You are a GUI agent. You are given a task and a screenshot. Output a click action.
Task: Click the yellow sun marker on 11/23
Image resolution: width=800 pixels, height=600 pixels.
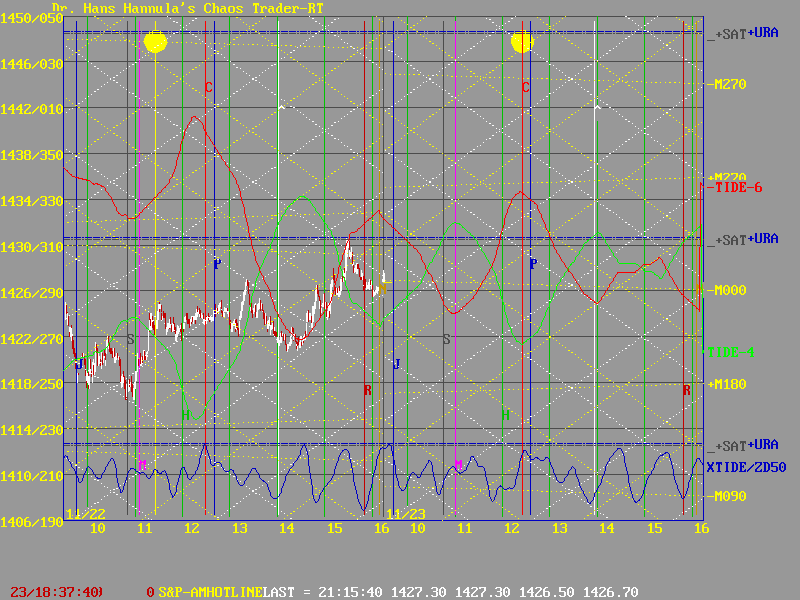[x=522, y=42]
